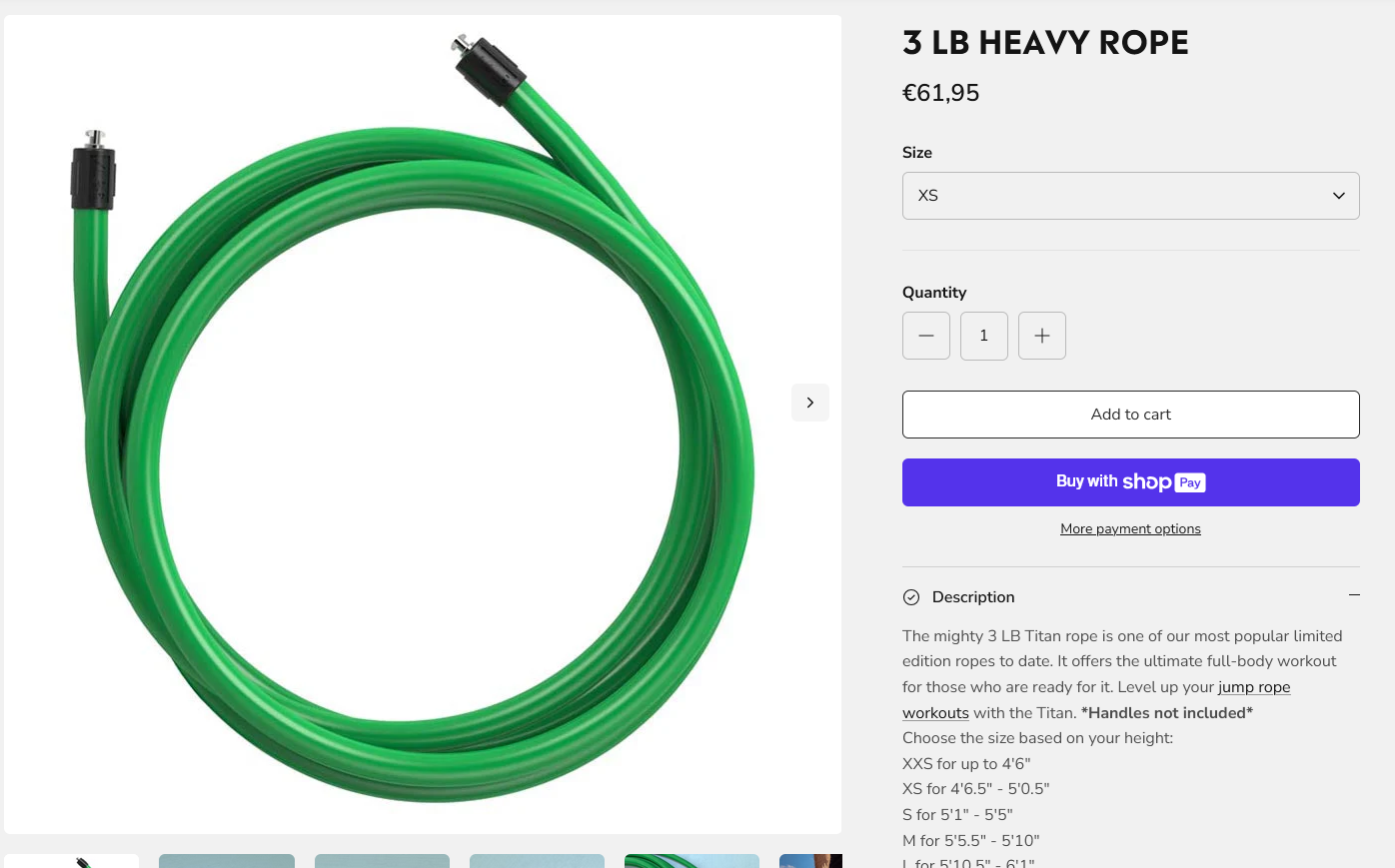Click the Size dropdown chevron arrow
This screenshot has width=1395, height=868.
coord(1339,196)
